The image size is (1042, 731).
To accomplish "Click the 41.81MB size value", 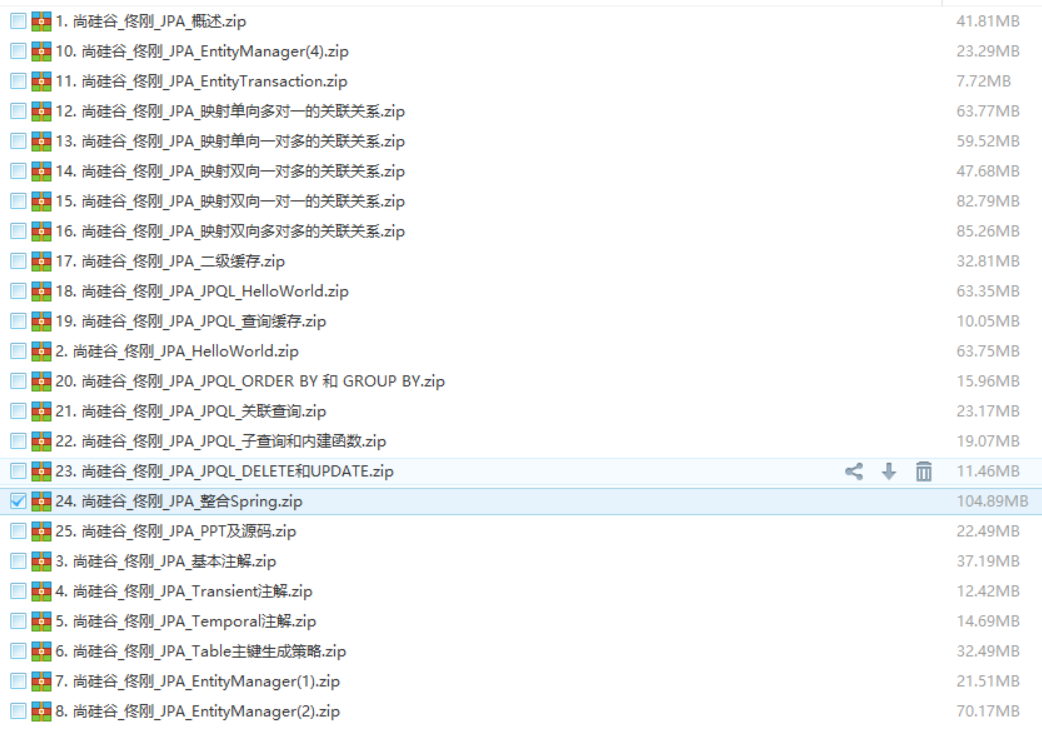I will (988, 21).
